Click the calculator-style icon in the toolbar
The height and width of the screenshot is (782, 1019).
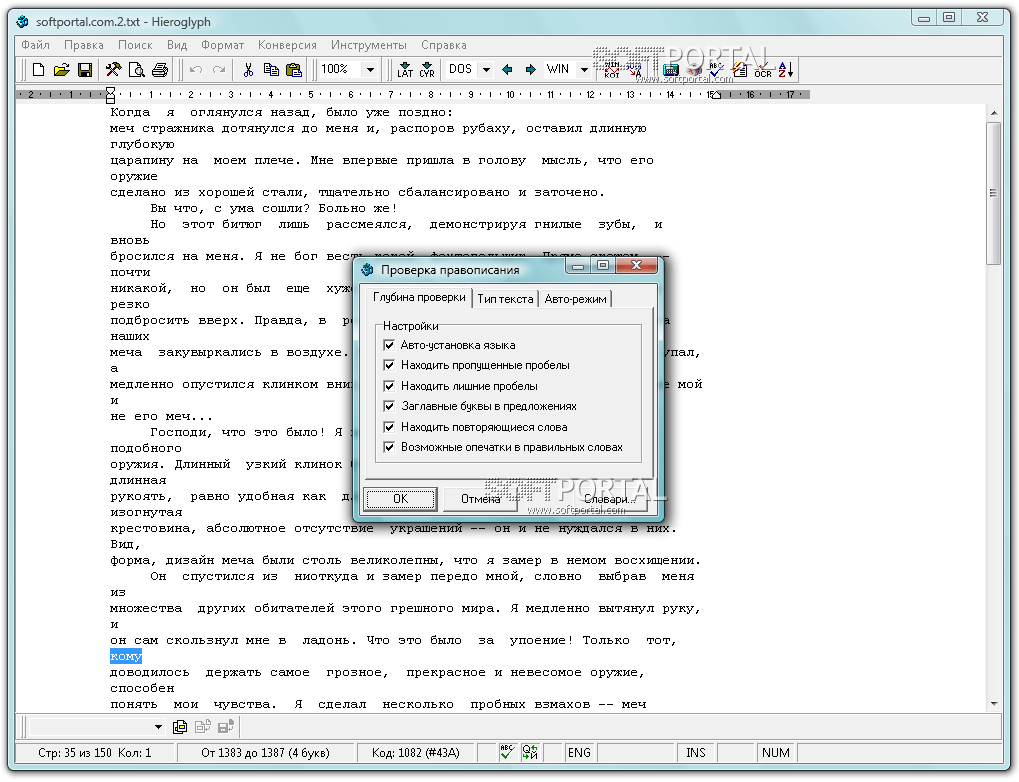(671, 70)
